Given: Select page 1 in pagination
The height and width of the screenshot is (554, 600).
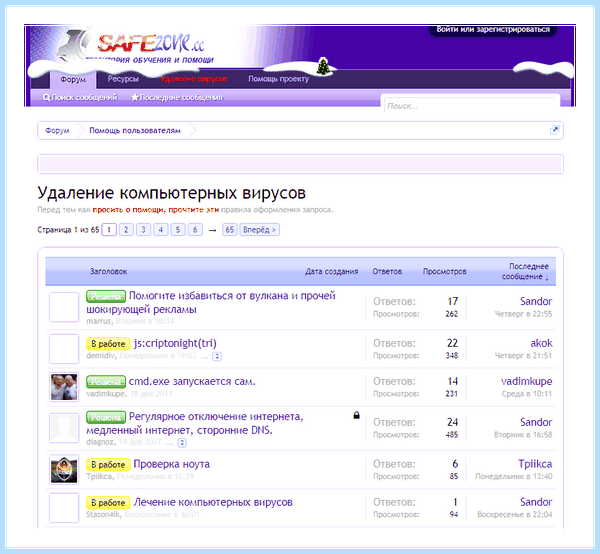Looking at the screenshot, I should tap(109, 230).
